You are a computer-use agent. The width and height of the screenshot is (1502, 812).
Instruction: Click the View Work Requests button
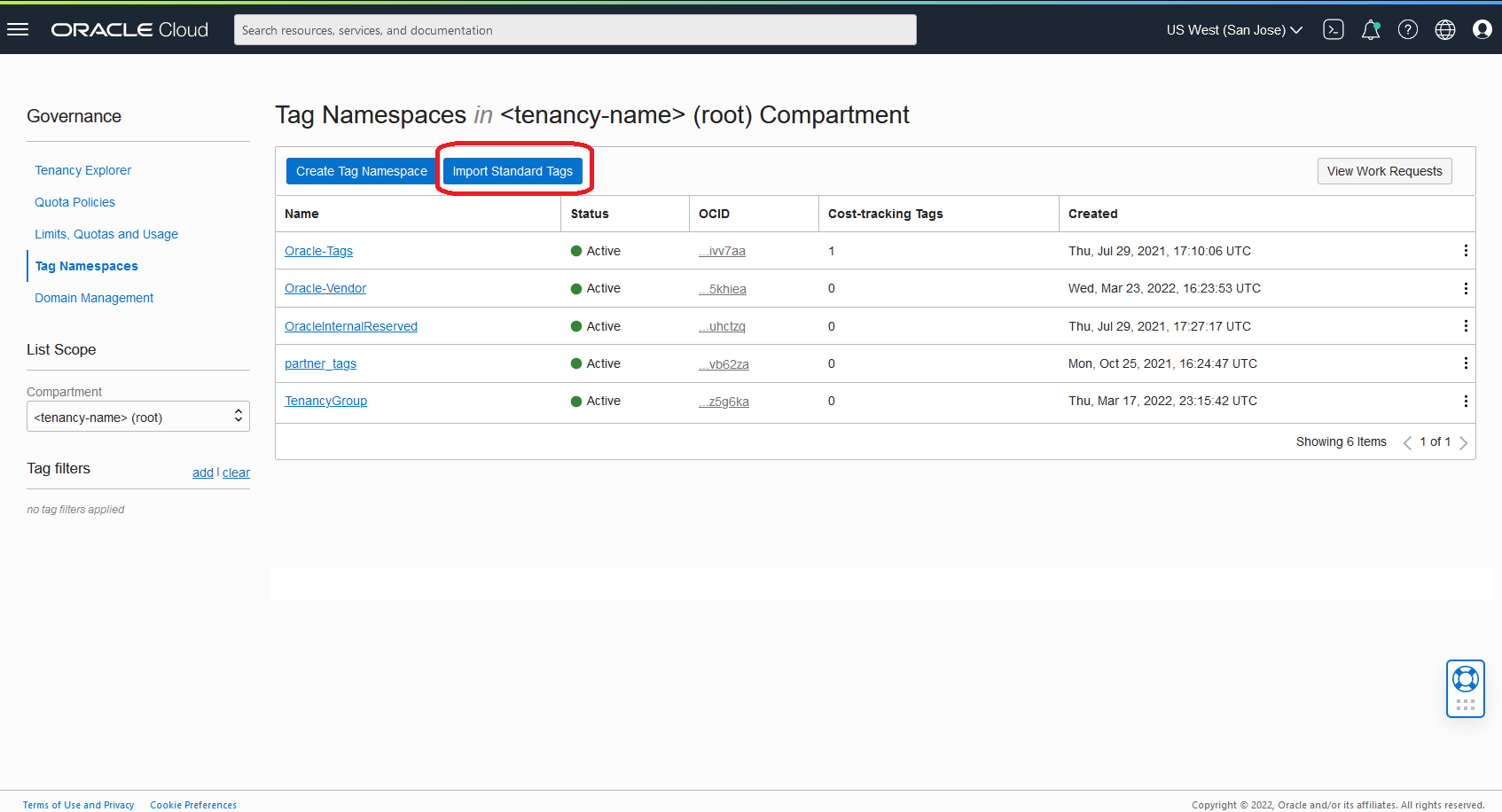click(x=1384, y=171)
